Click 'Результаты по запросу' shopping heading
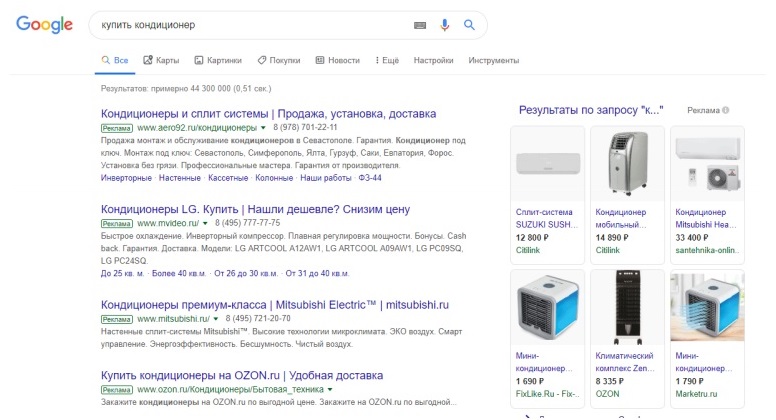The image size is (776, 420). coord(591,110)
